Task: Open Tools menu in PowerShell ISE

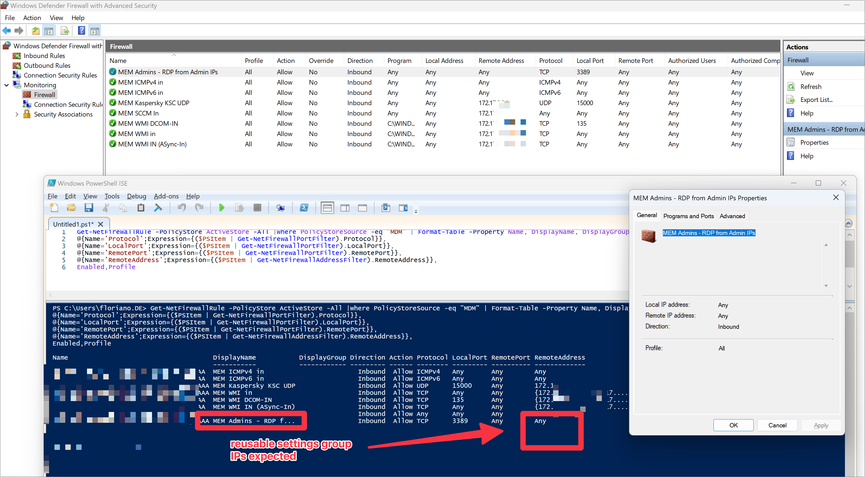Action: (x=112, y=196)
